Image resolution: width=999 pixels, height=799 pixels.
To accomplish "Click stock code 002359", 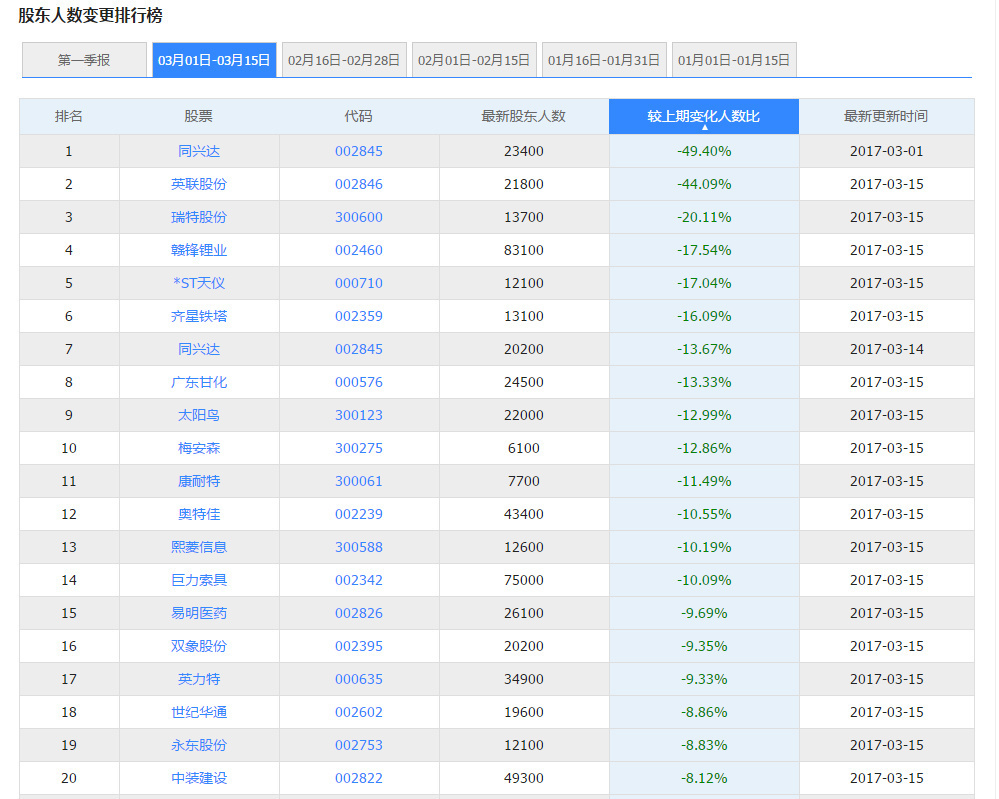I will pyautogui.click(x=359, y=316).
